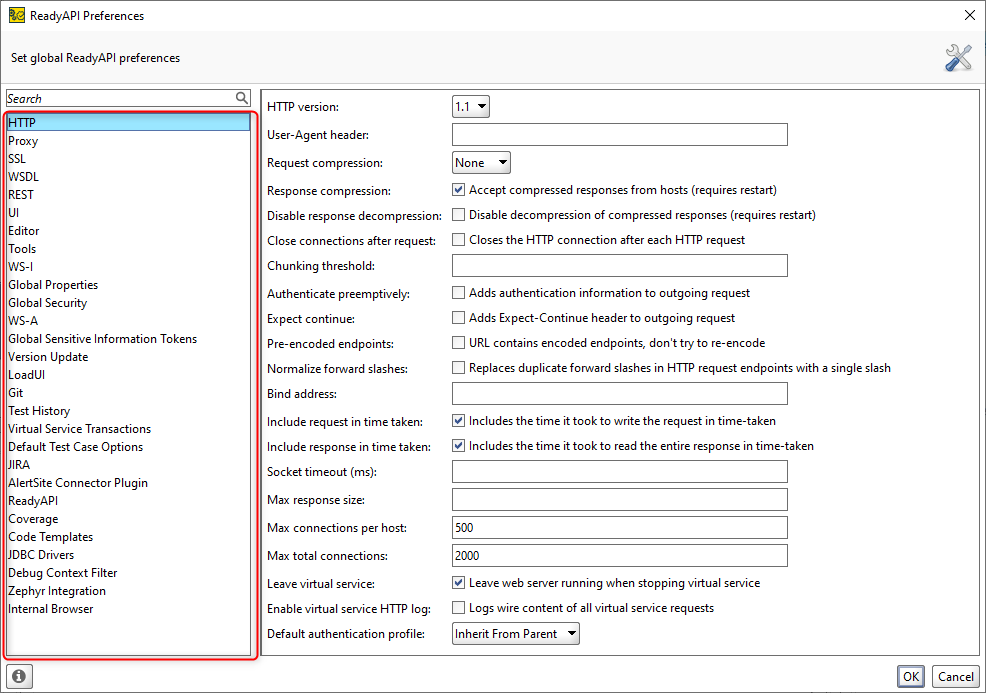
Task: Click the User-Agent header input field
Action: click(619, 135)
